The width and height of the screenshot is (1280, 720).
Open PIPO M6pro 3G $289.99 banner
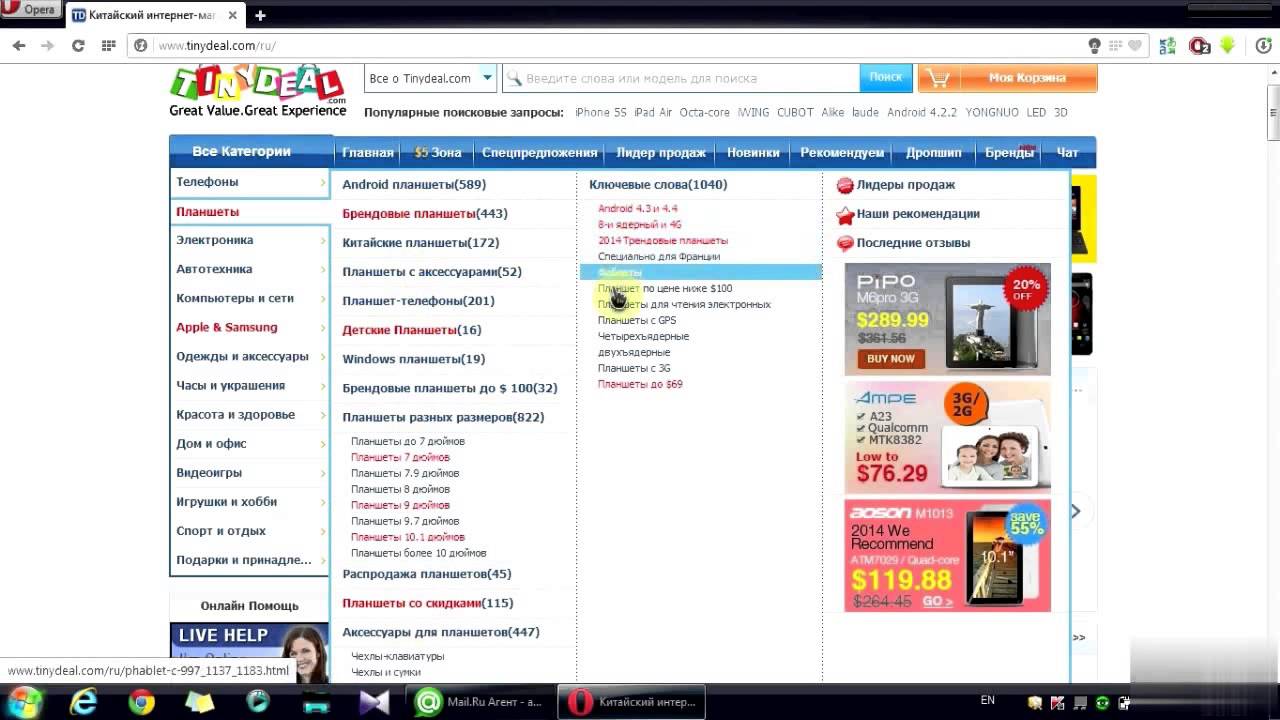click(947, 319)
